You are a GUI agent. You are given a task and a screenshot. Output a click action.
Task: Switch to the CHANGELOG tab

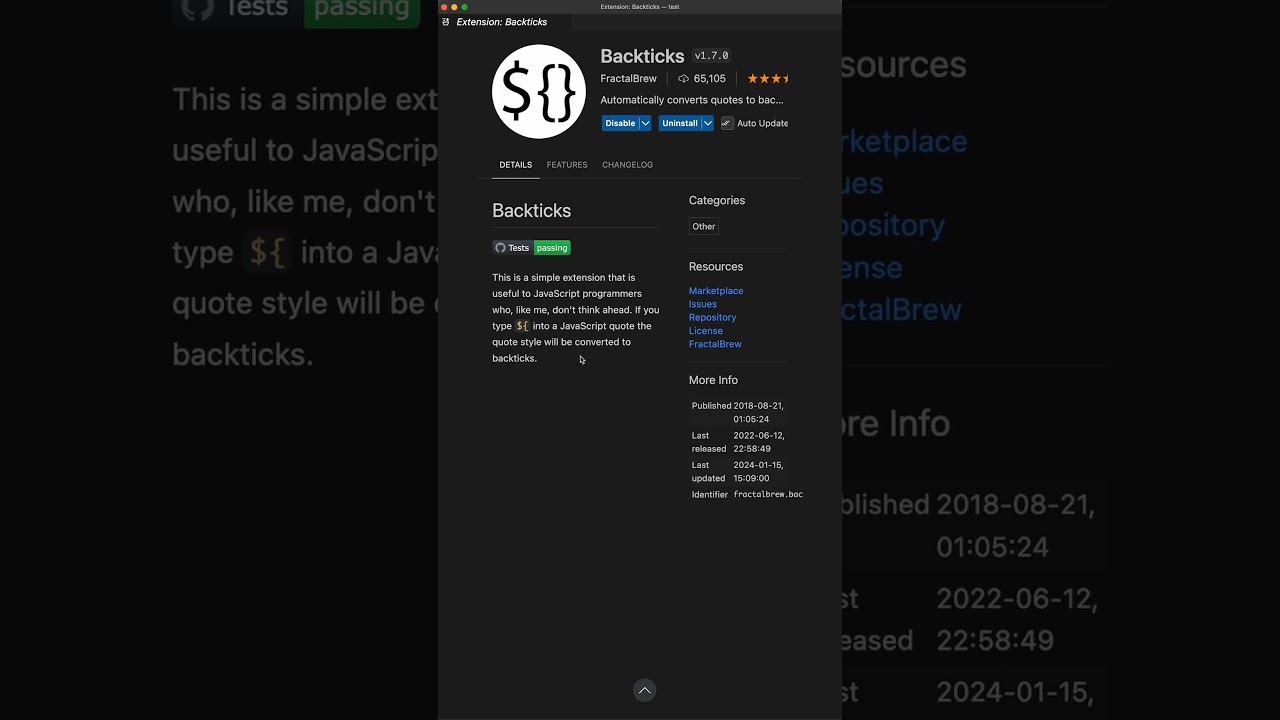click(x=627, y=165)
